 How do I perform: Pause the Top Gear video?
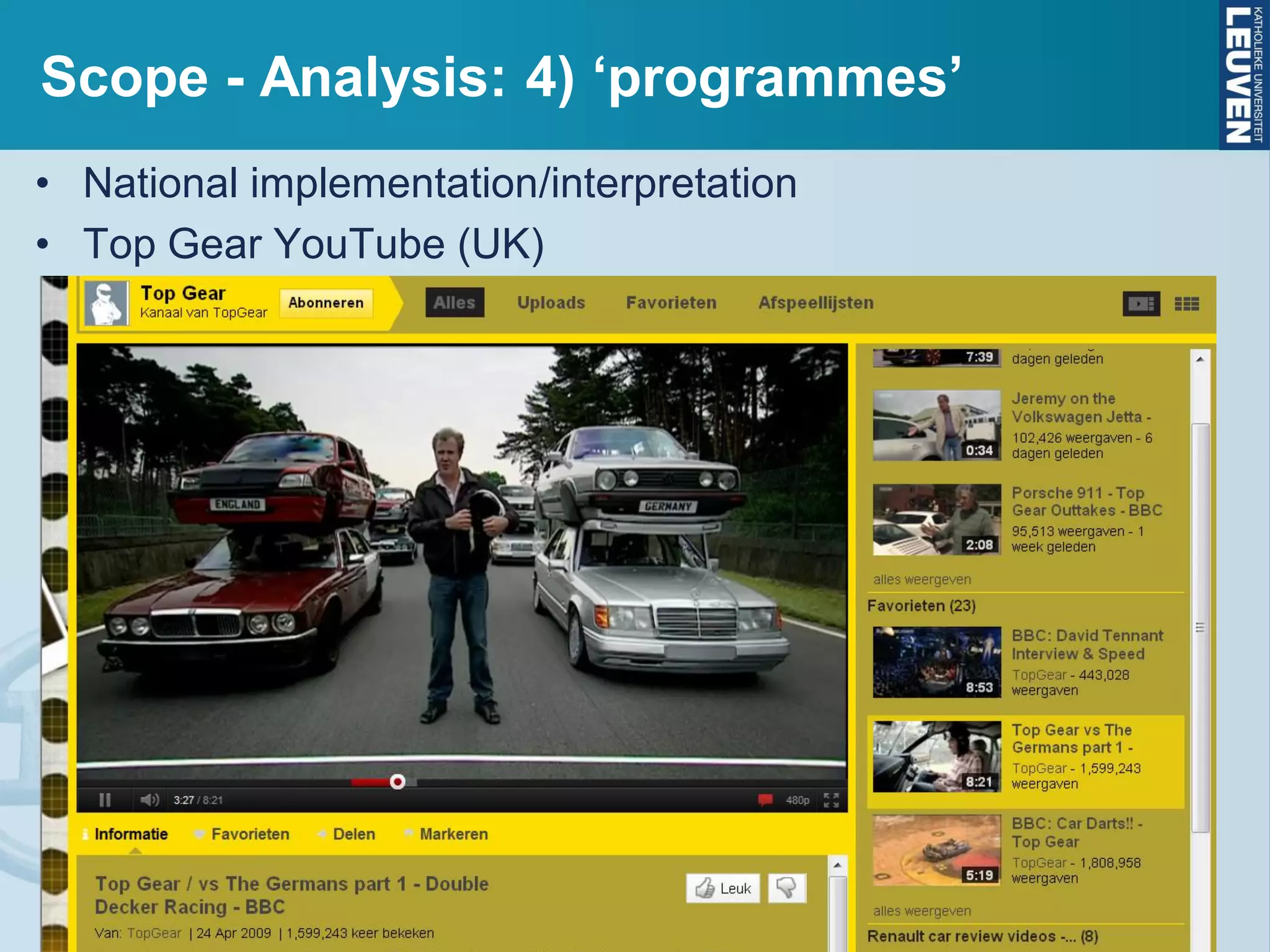pyautogui.click(x=105, y=800)
